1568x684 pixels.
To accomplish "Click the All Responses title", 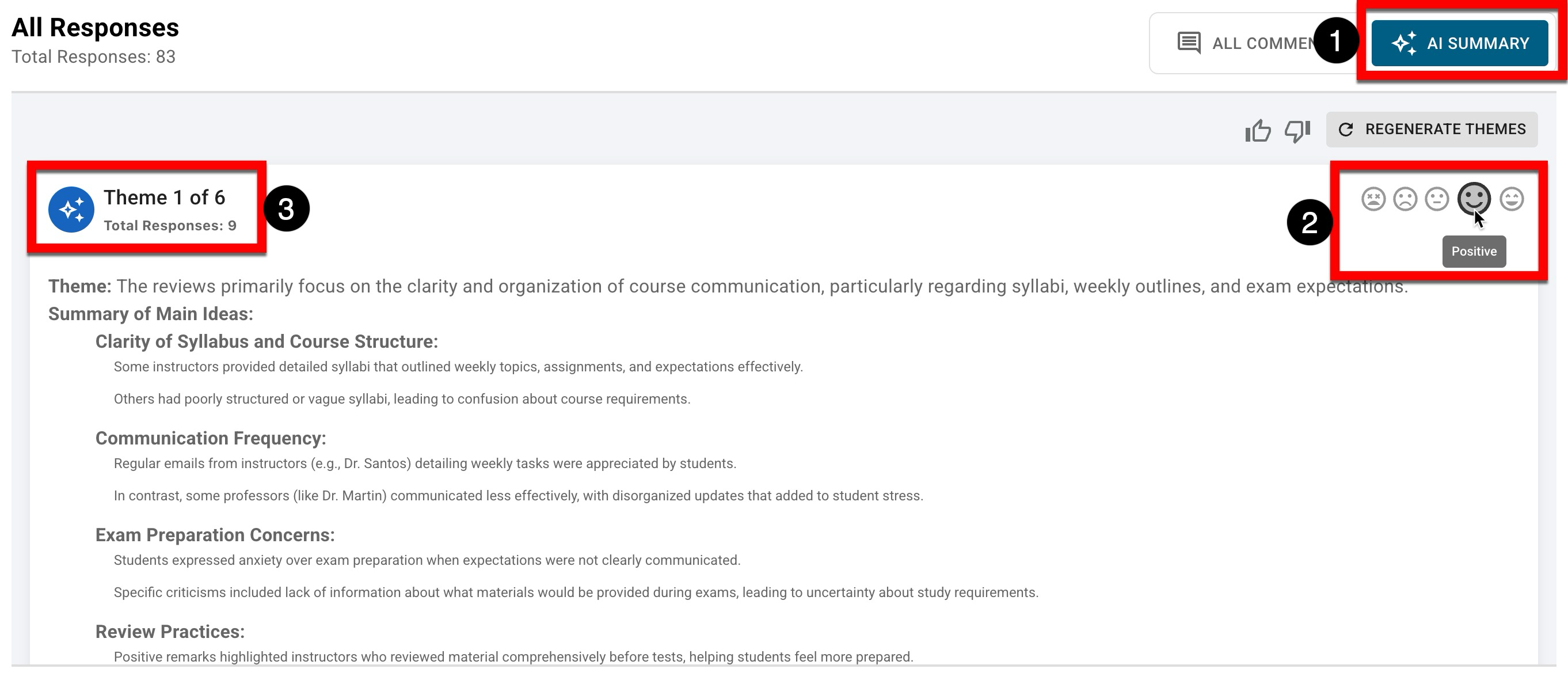I will pos(95,28).
